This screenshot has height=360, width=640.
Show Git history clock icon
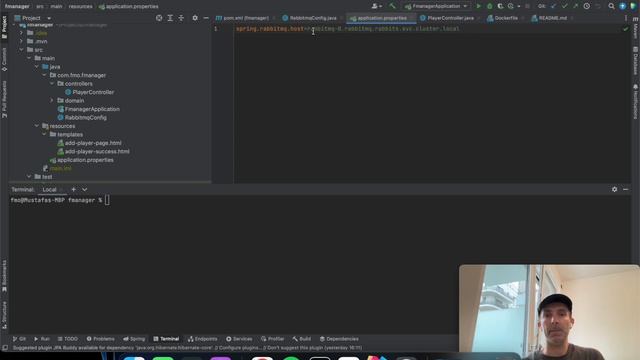pyautogui.click(x=587, y=6)
